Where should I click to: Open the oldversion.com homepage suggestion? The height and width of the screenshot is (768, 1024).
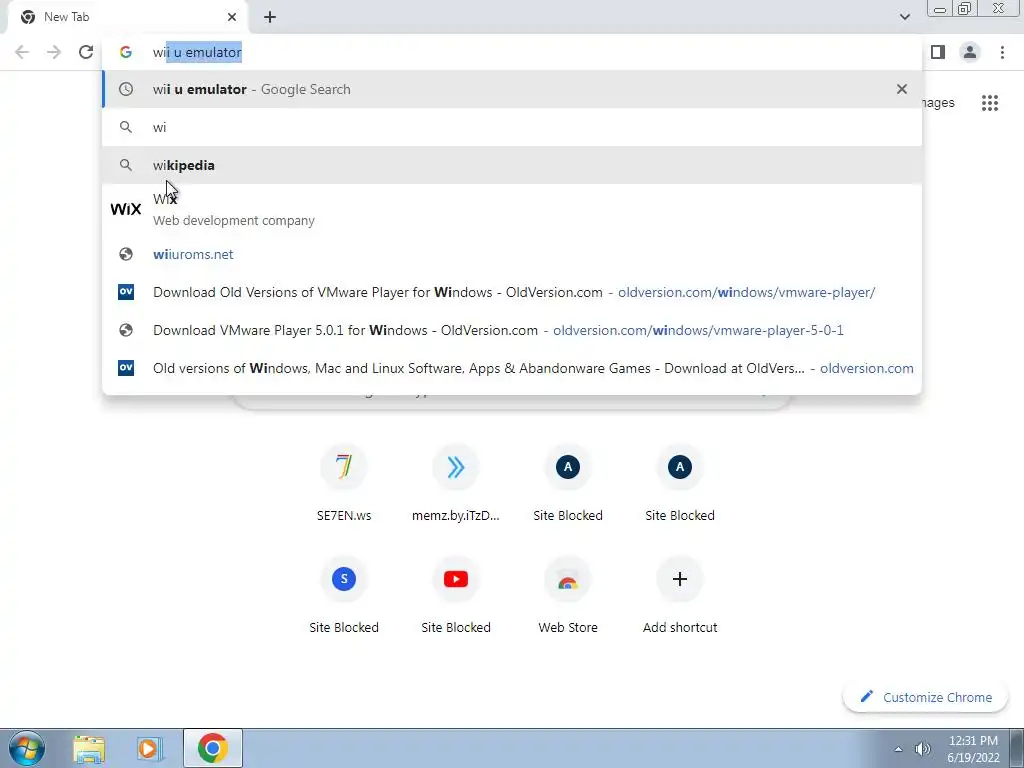pos(512,368)
